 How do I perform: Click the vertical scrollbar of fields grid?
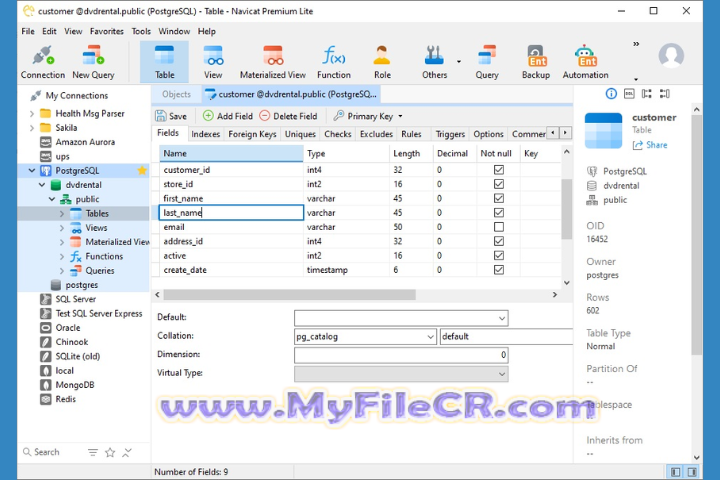click(x=567, y=209)
